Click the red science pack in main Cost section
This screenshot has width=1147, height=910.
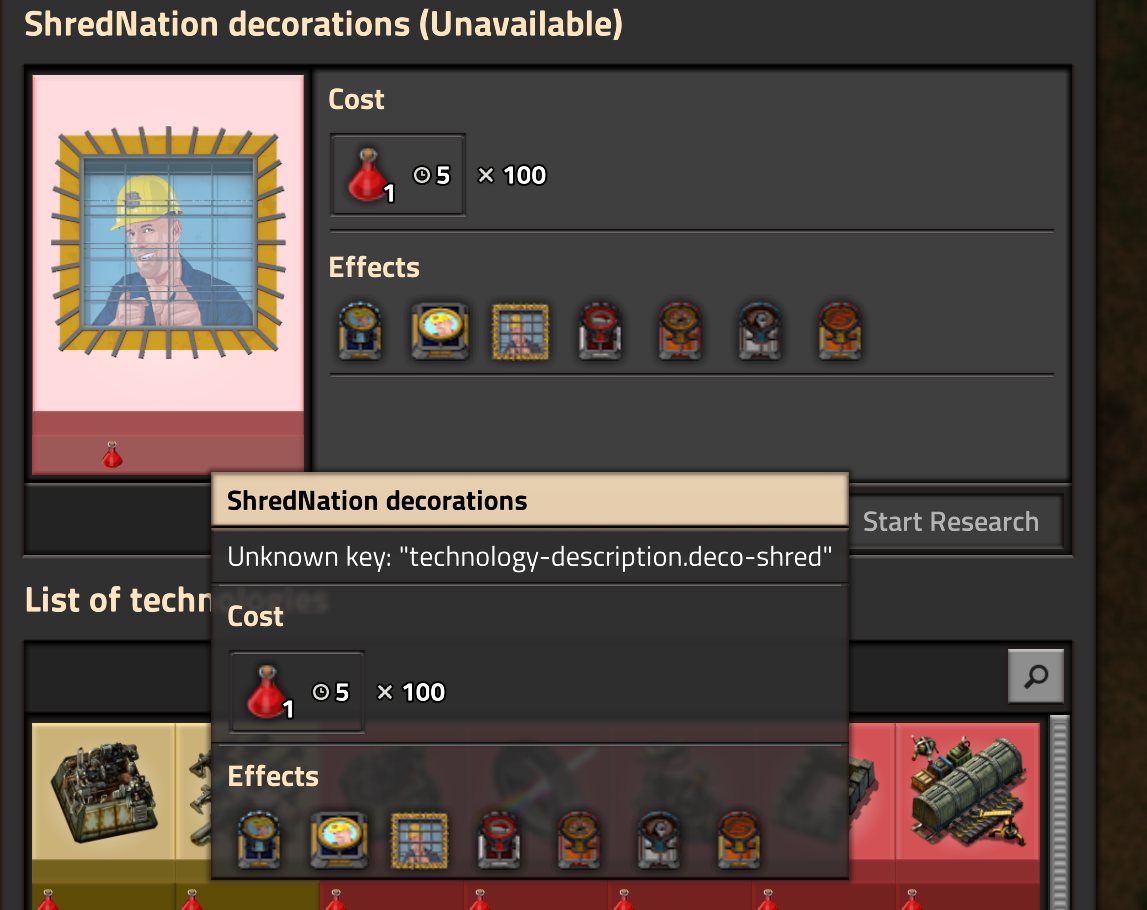[370, 175]
